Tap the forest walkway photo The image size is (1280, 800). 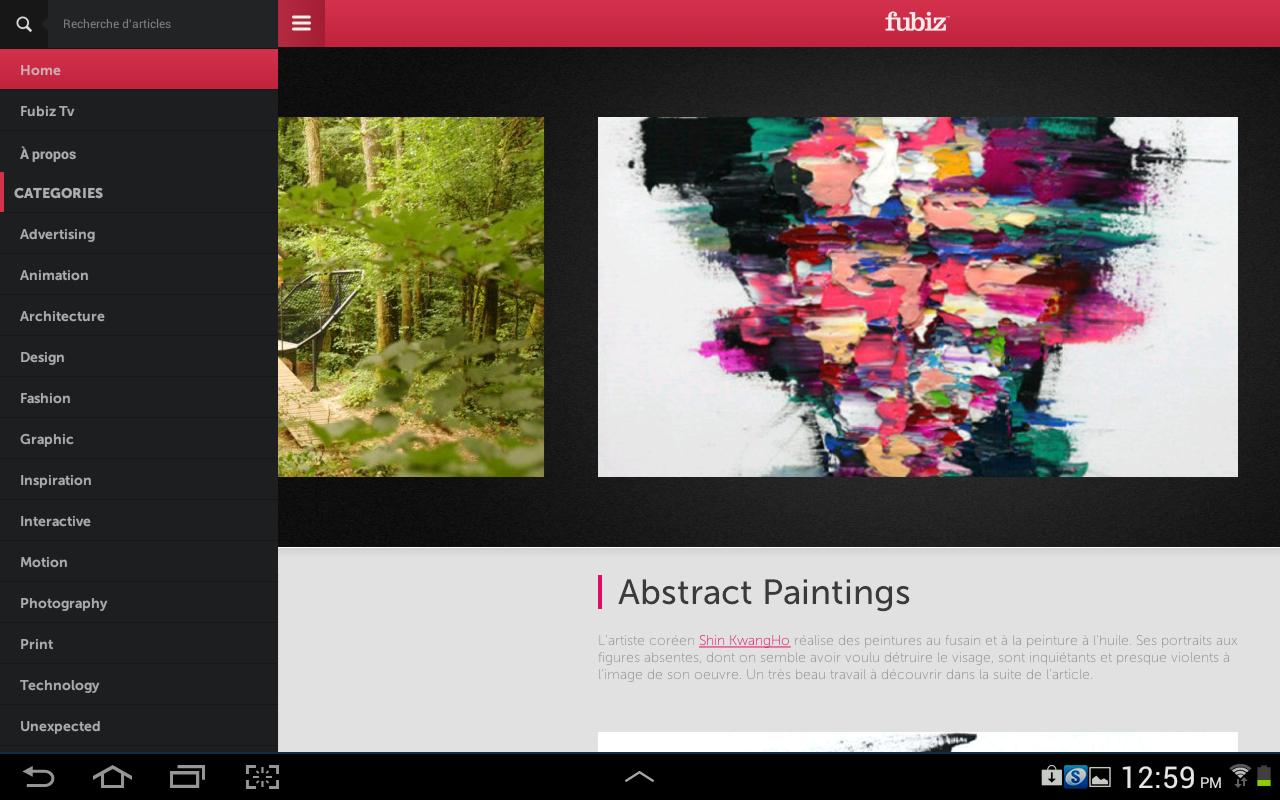[x=411, y=297]
